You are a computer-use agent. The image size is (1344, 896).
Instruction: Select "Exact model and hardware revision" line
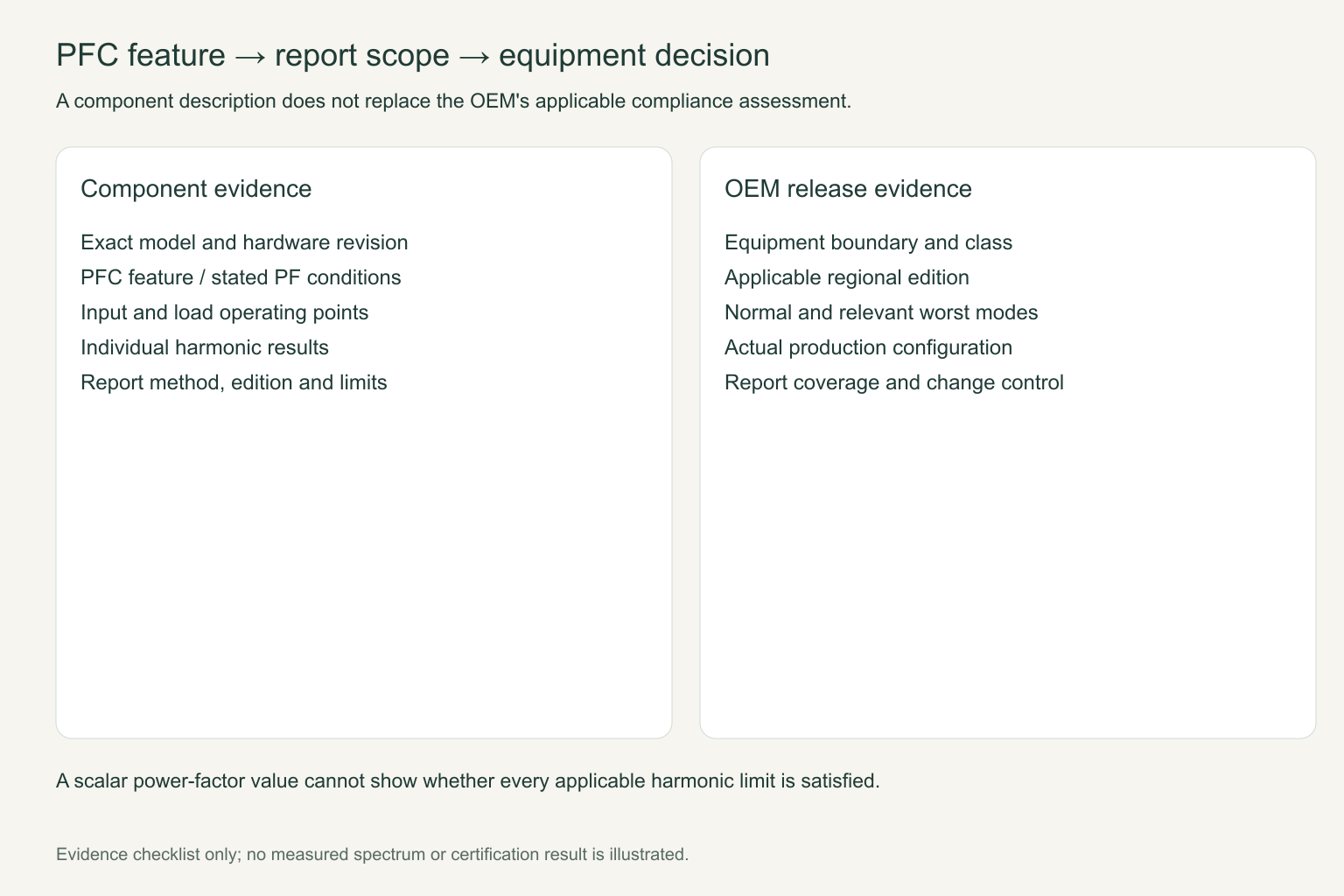pyautogui.click(x=244, y=242)
